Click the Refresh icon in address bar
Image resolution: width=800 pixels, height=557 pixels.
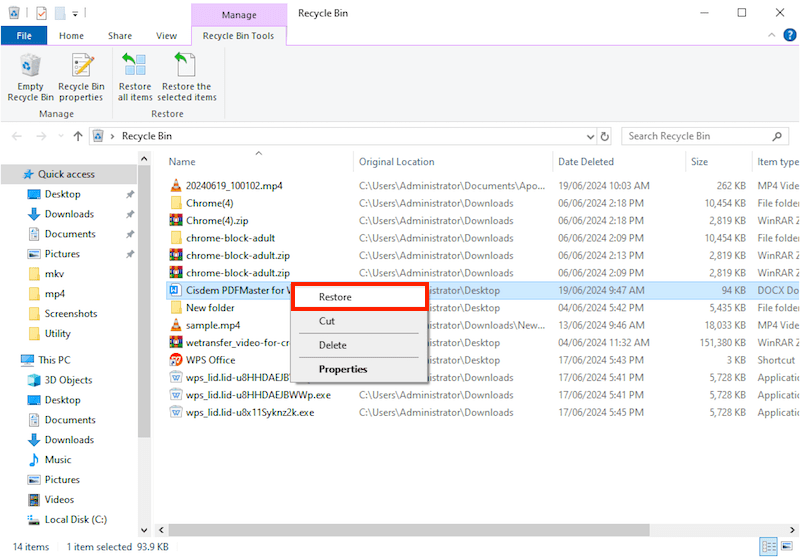(x=605, y=136)
